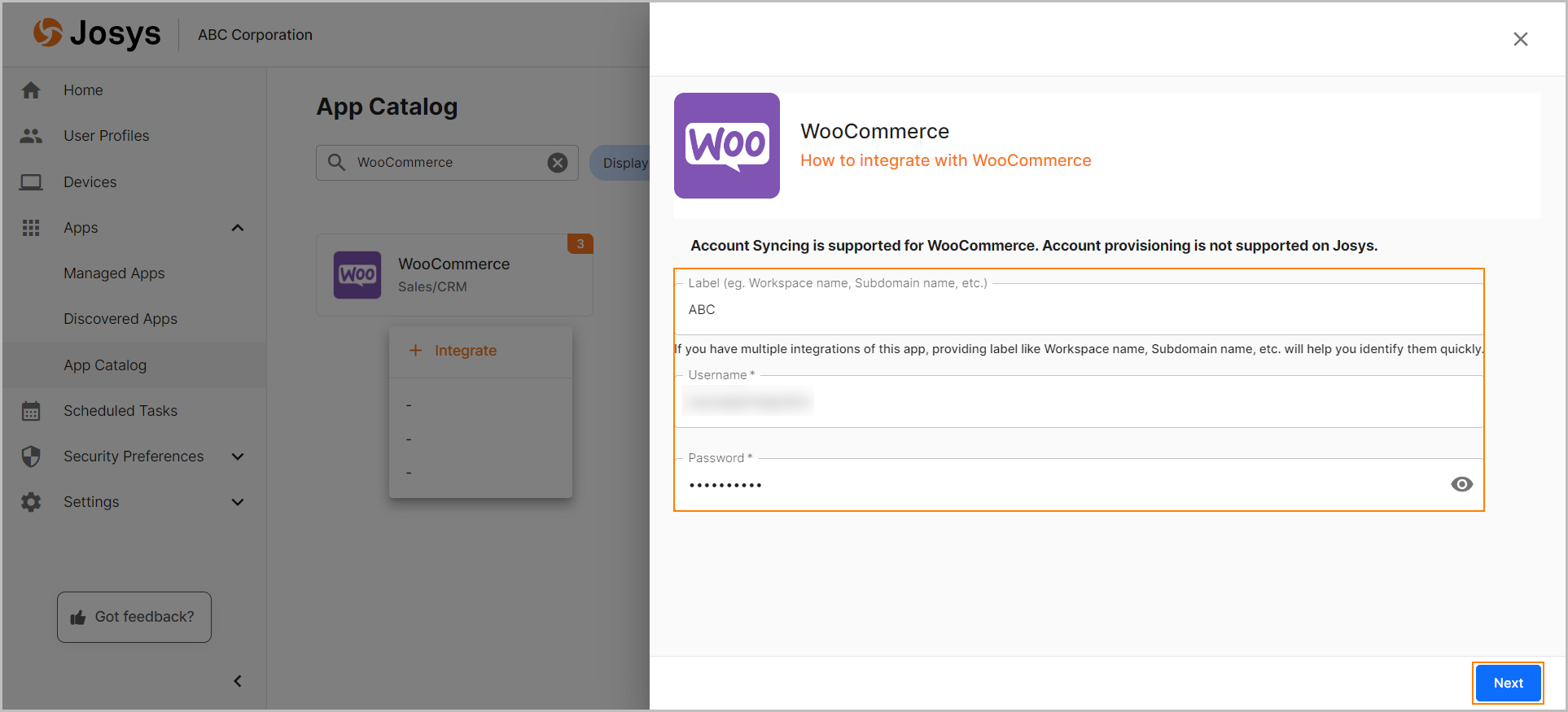Click the User Profiles people icon
This screenshot has width=1568, height=712.
pyautogui.click(x=31, y=136)
